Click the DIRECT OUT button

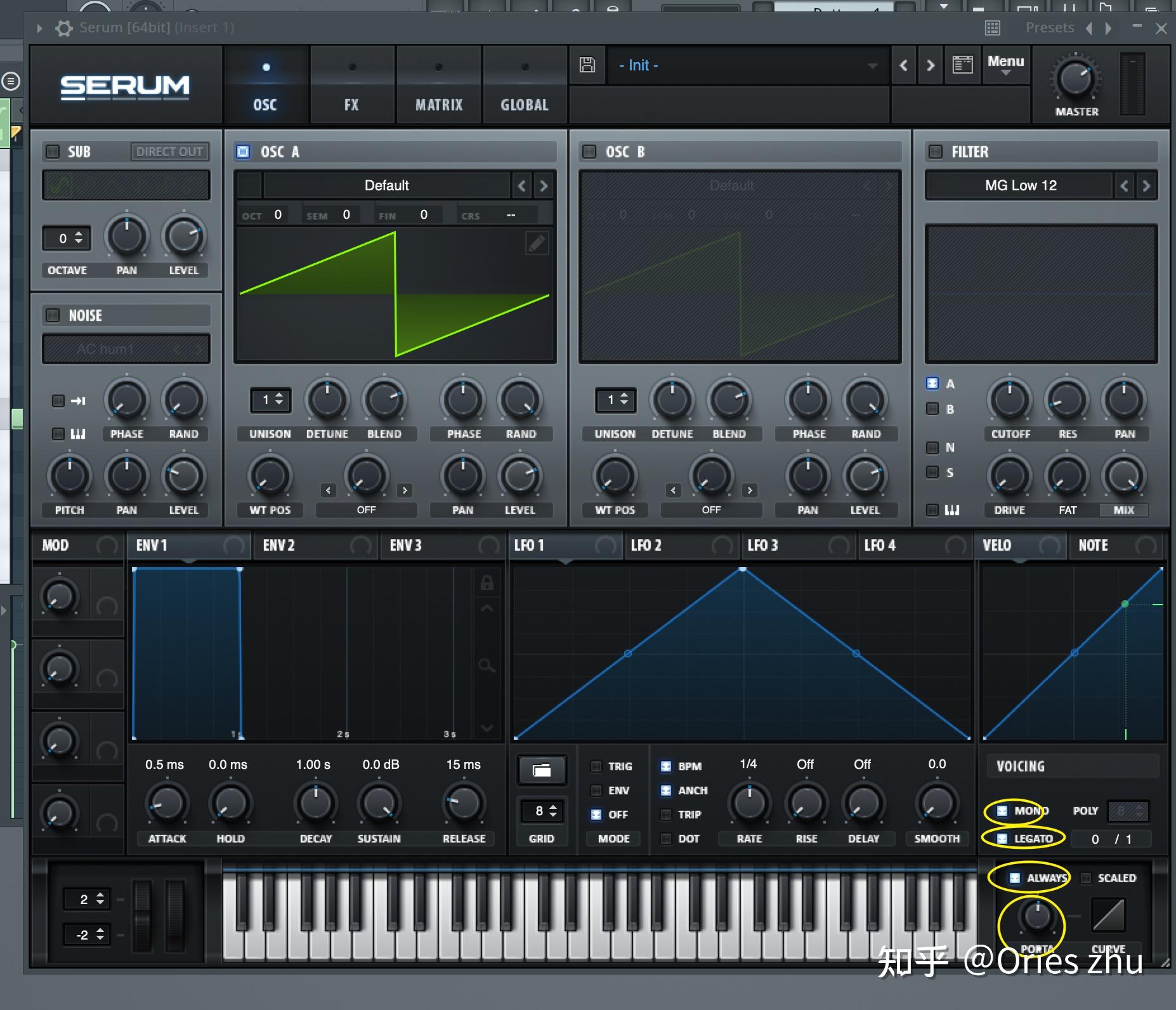[x=169, y=152]
